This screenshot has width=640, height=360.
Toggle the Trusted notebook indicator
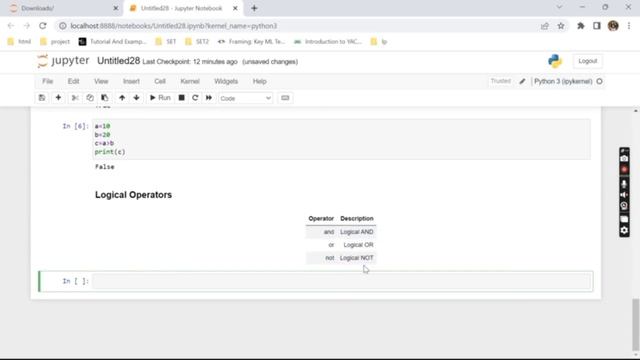(500, 81)
